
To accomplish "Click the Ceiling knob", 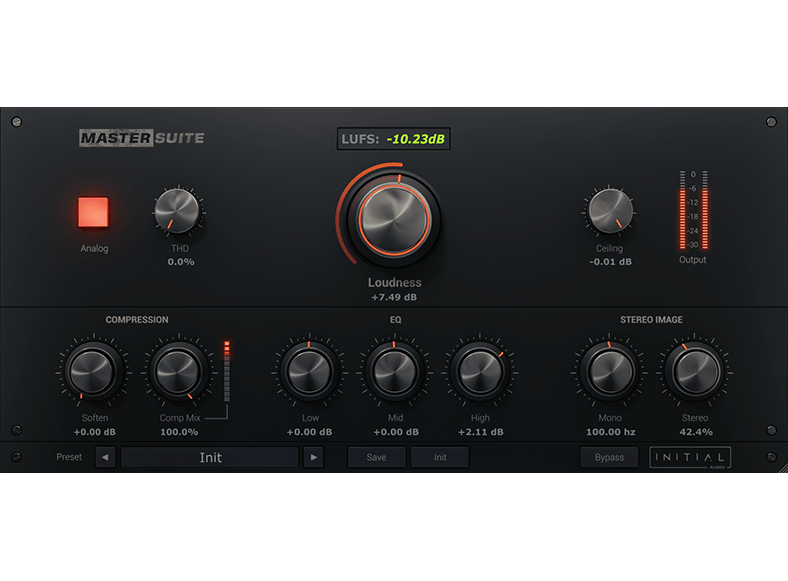I will click(610, 211).
